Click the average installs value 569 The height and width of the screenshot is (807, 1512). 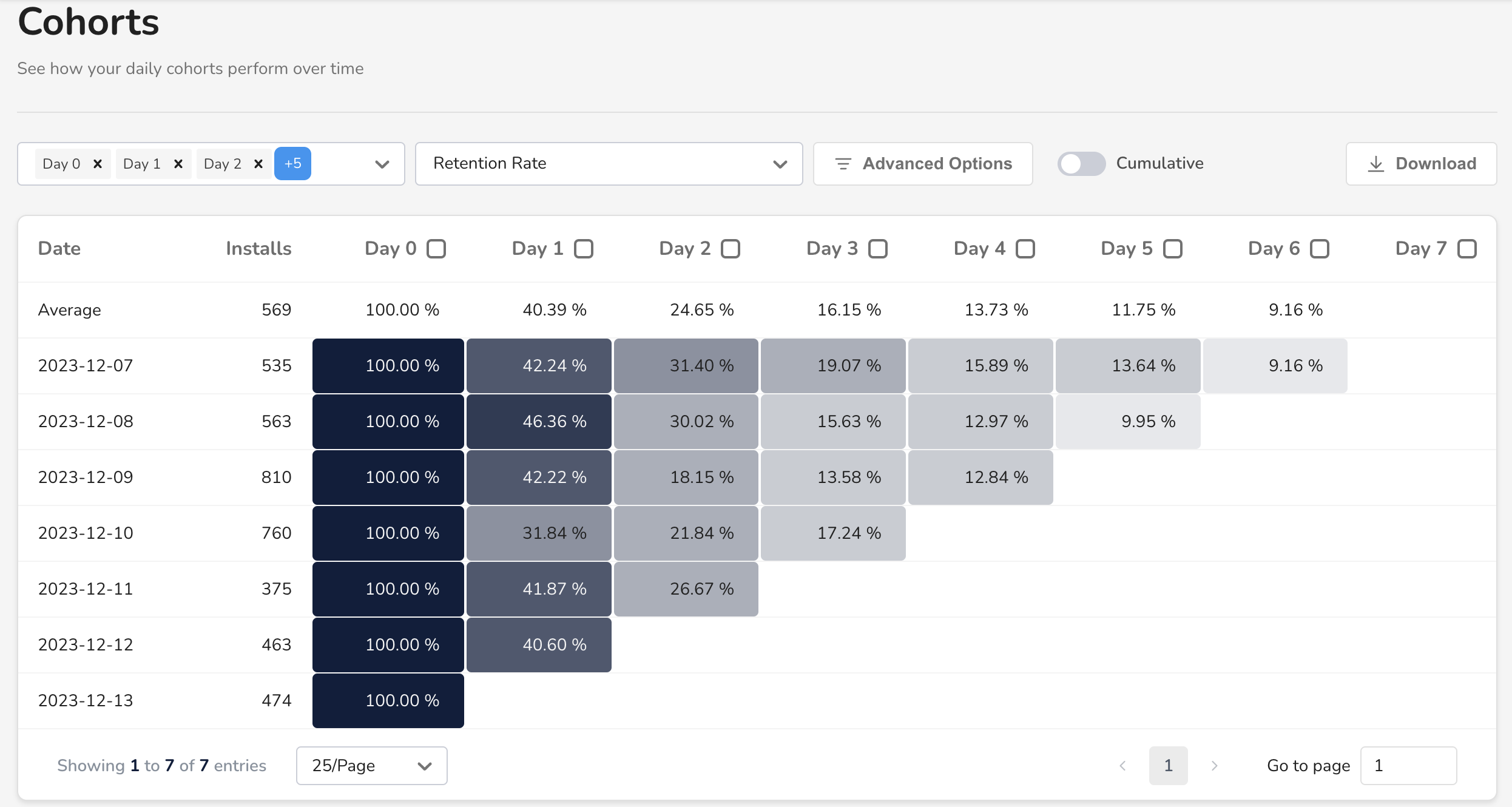coord(277,310)
